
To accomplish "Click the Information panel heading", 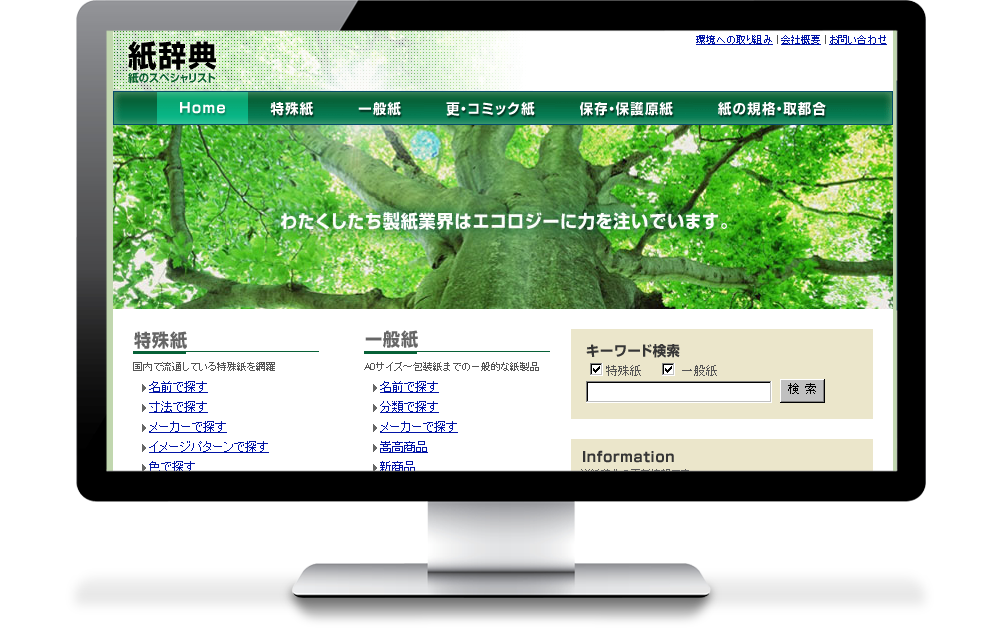I will (x=628, y=457).
